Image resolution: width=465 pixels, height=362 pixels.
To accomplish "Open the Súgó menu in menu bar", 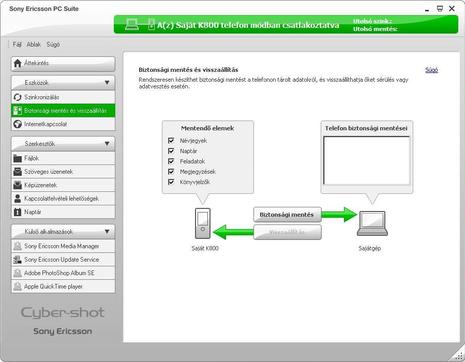I will (x=53, y=44).
